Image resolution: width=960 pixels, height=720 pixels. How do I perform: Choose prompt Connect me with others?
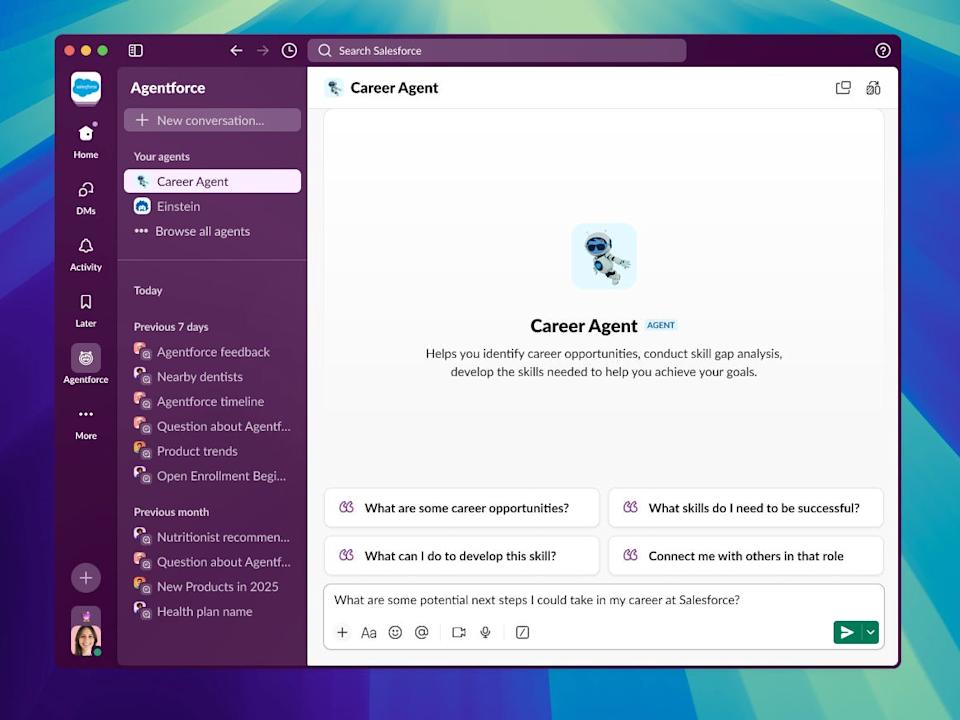[x=746, y=556]
